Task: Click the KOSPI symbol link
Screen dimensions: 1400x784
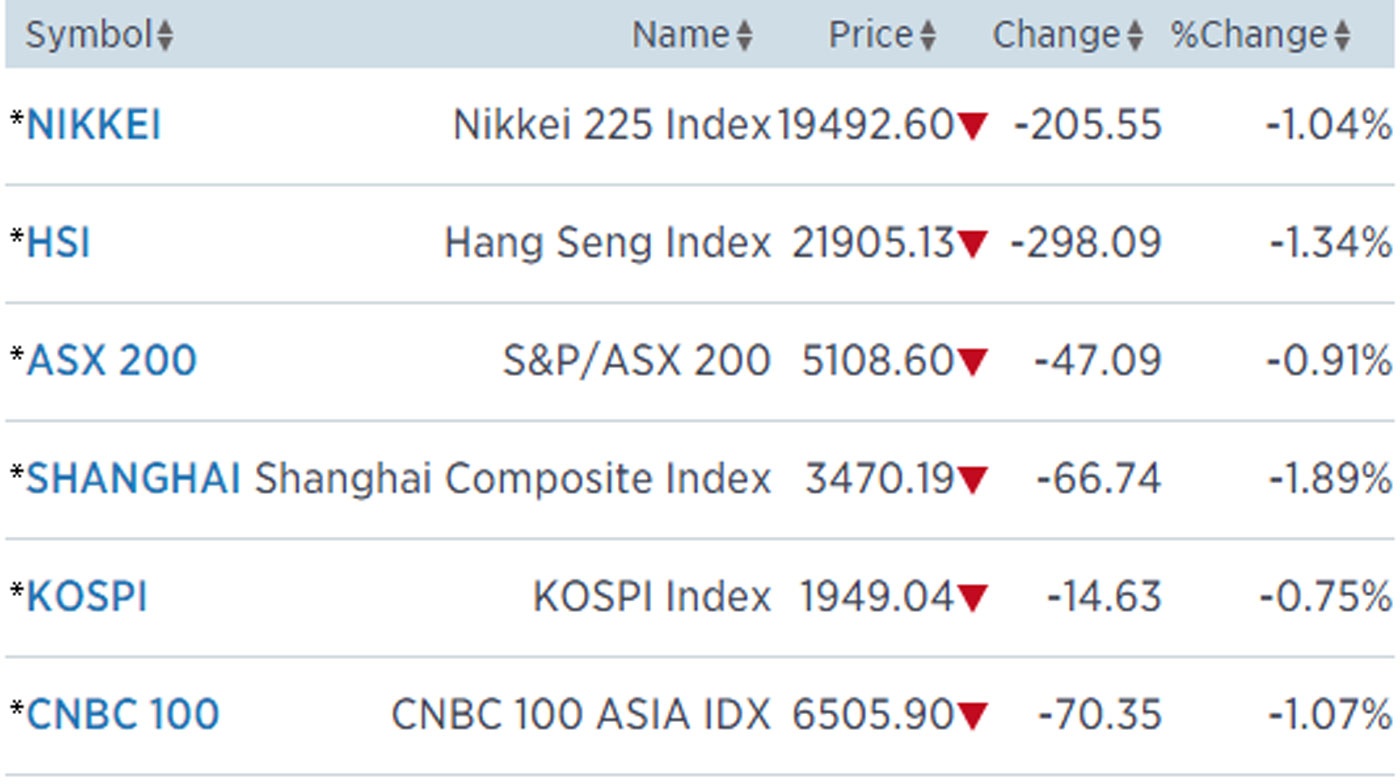Action: 87,597
